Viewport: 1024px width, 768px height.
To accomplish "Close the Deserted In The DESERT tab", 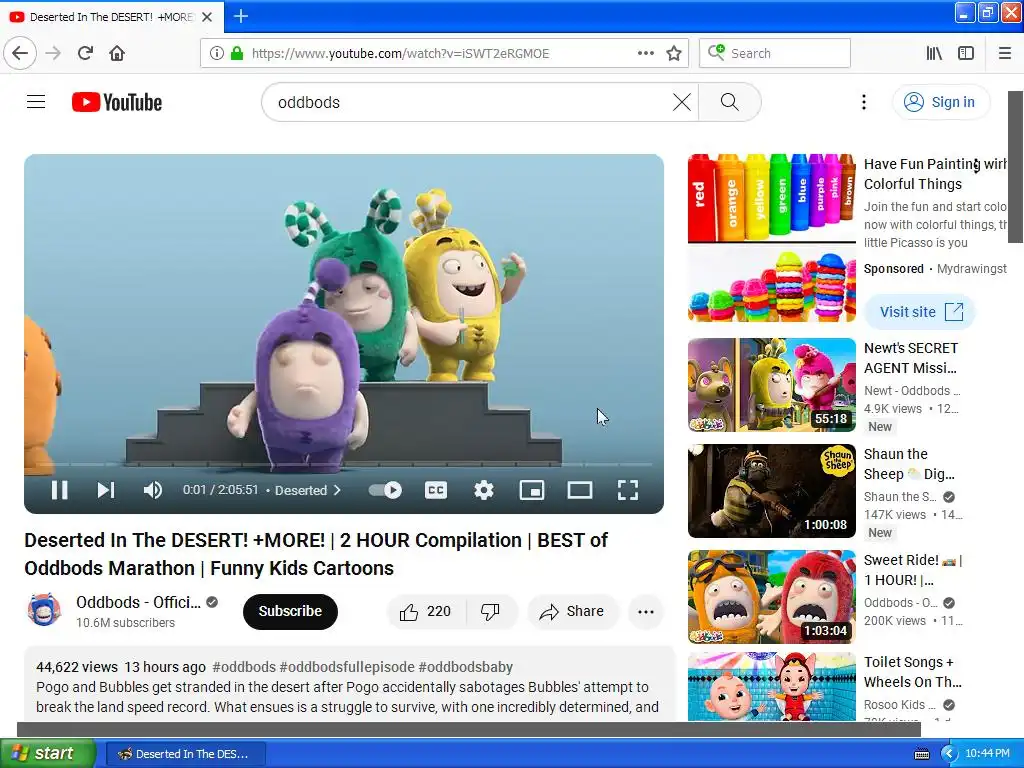I will pyautogui.click(x=207, y=17).
